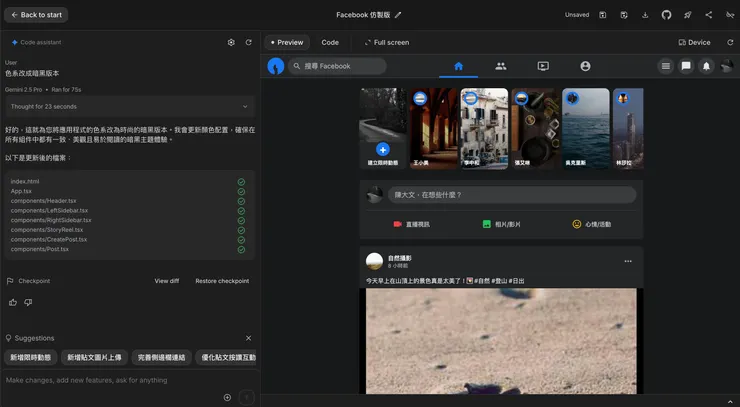Click the 自然攝影 post avatar
This screenshot has width=740, height=407.
374,261
